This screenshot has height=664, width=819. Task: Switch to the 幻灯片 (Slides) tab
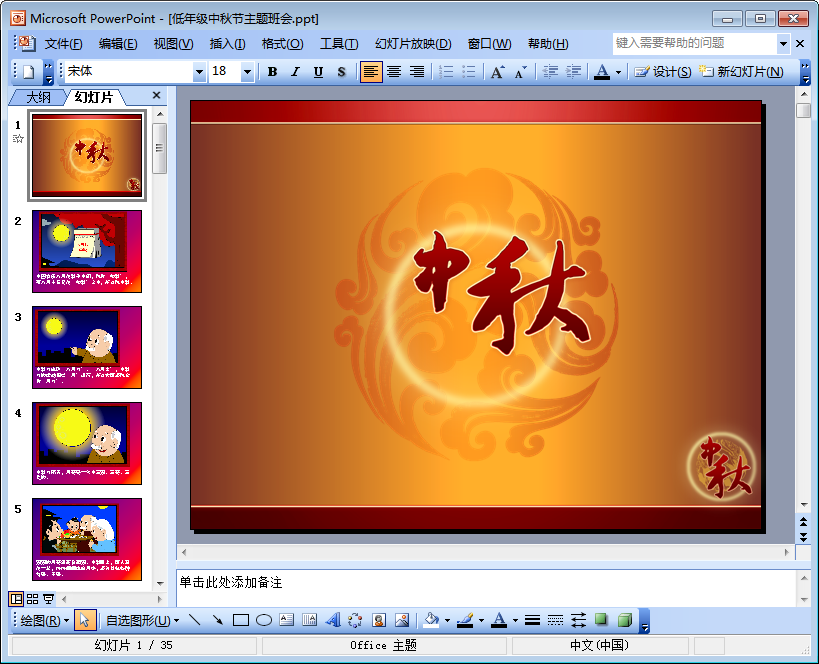[x=94, y=97]
